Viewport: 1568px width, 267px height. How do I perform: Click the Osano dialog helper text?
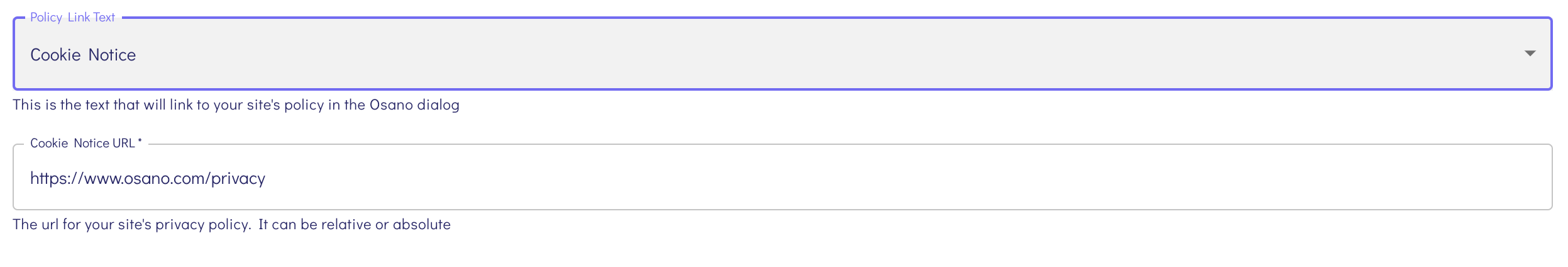(236, 105)
